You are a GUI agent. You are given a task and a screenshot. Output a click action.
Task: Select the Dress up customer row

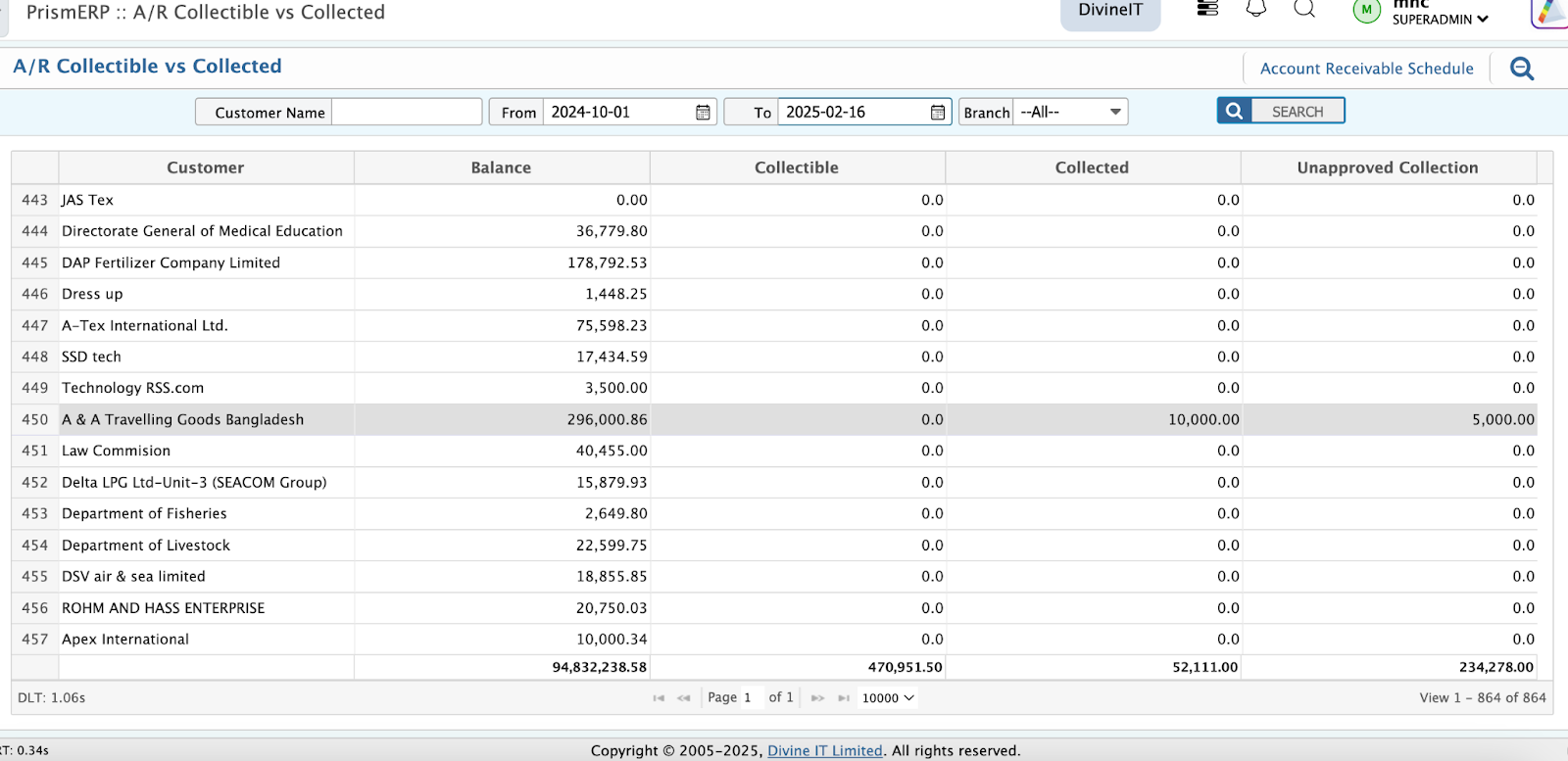coord(774,294)
